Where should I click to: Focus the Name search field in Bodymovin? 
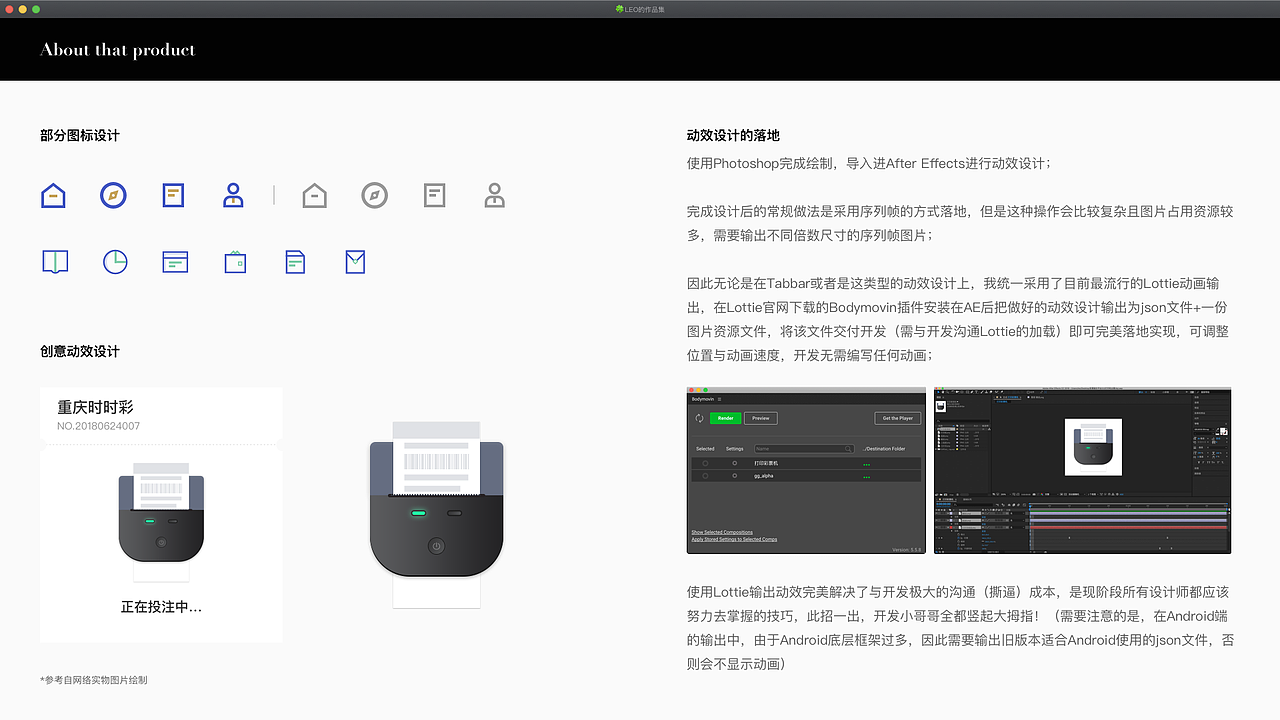click(804, 449)
